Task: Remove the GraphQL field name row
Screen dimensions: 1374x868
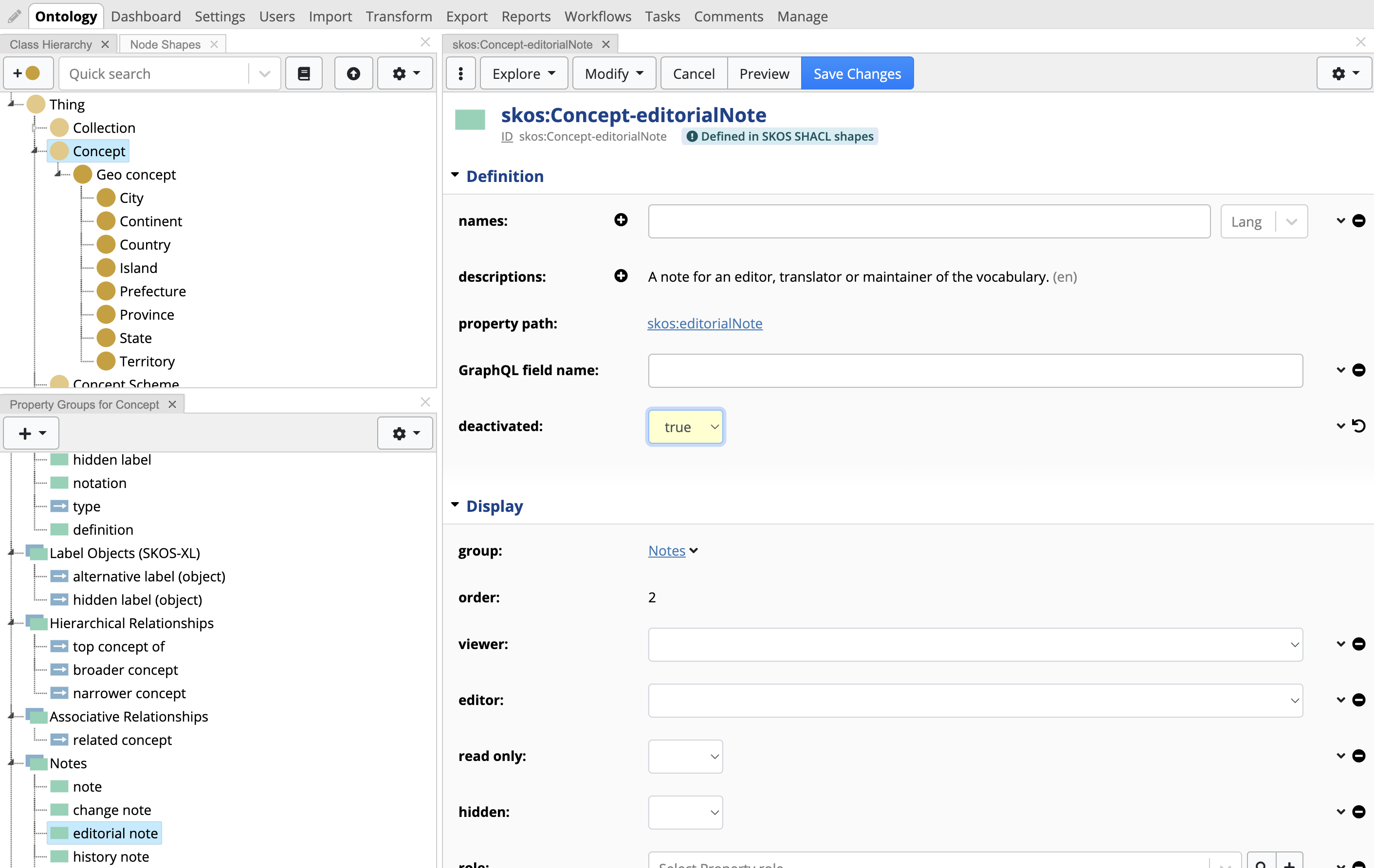Action: point(1359,370)
